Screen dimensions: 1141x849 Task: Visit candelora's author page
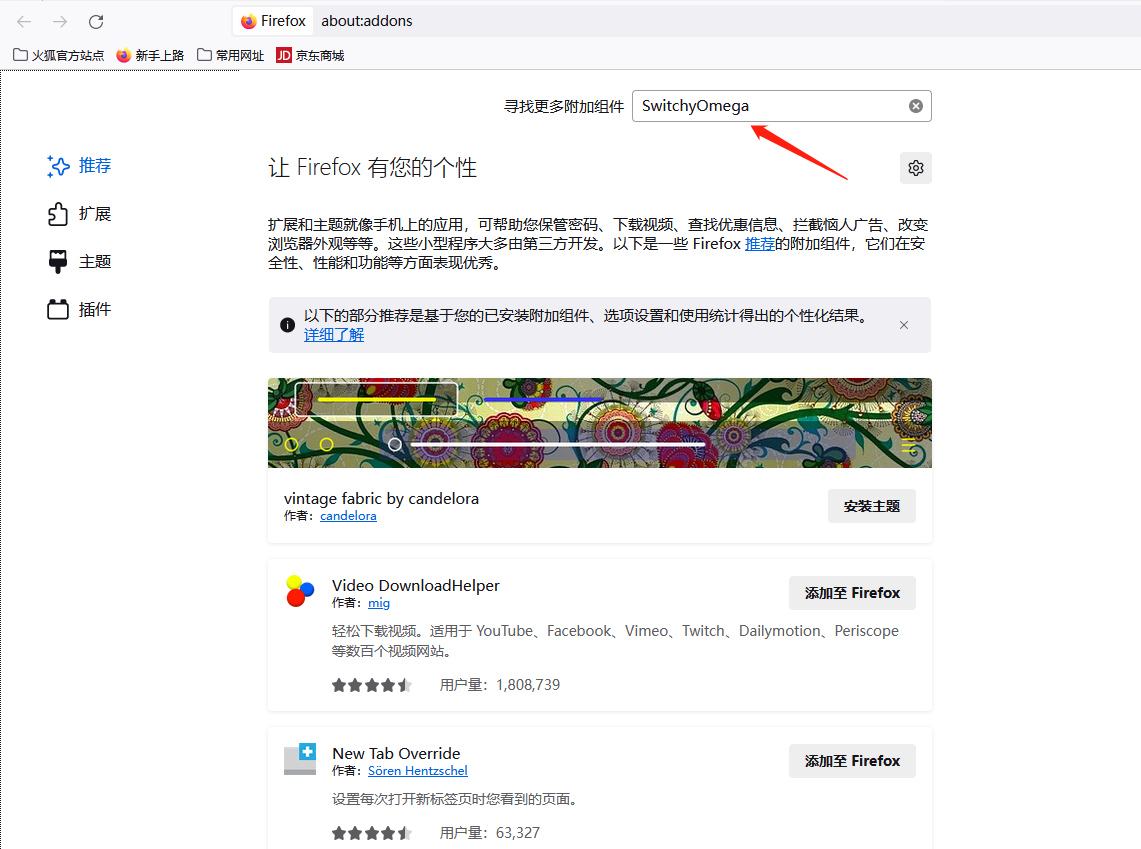tap(348, 515)
